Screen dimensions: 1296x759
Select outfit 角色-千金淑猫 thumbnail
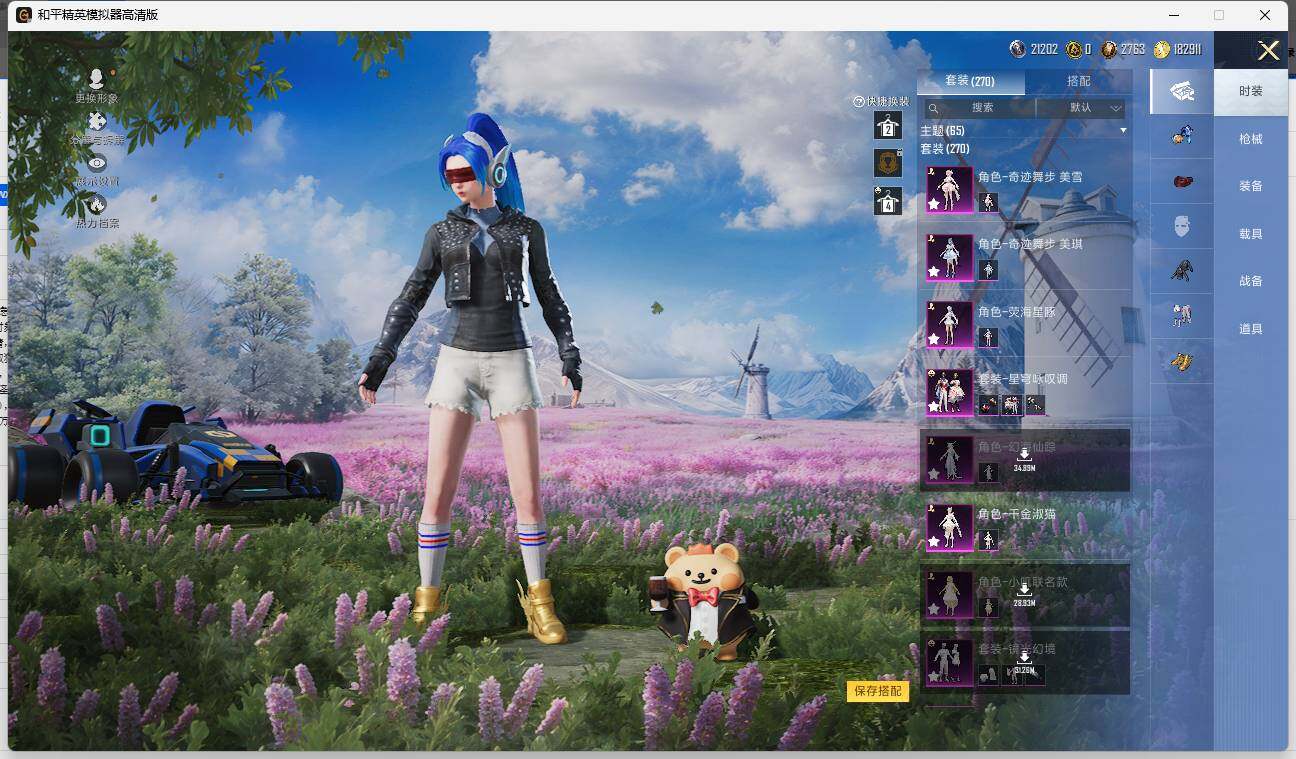click(x=949, y=527)
